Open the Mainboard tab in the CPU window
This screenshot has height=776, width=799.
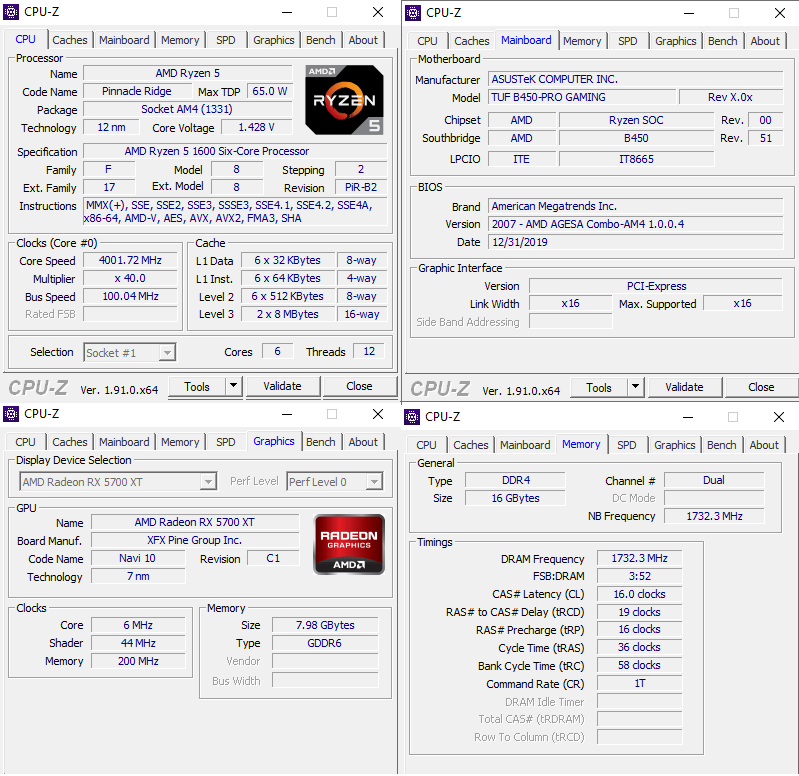pyautogui.click(x=124, y=40)
